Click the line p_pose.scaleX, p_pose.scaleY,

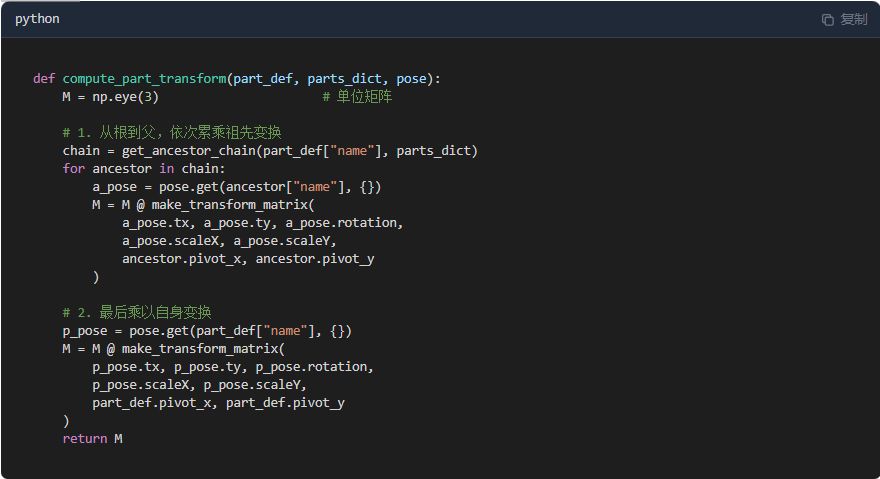coord(199,385)
